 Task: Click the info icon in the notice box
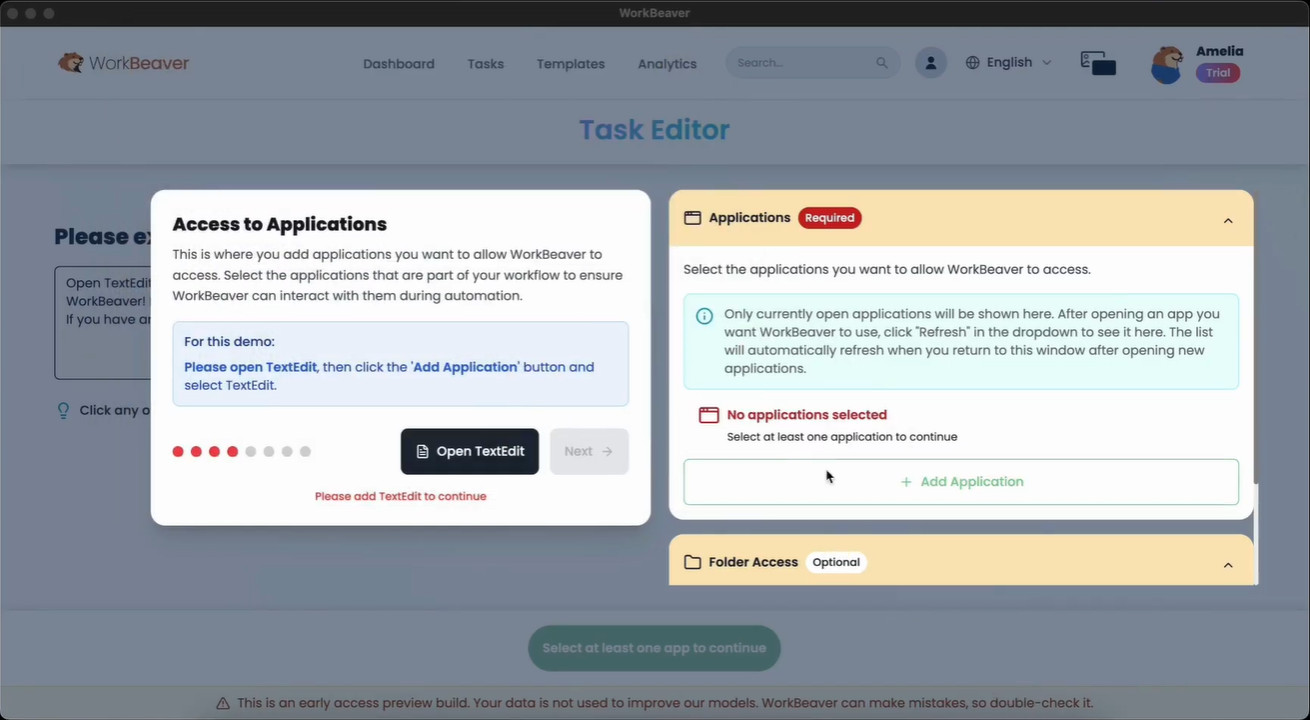click(x=705, y=316)
